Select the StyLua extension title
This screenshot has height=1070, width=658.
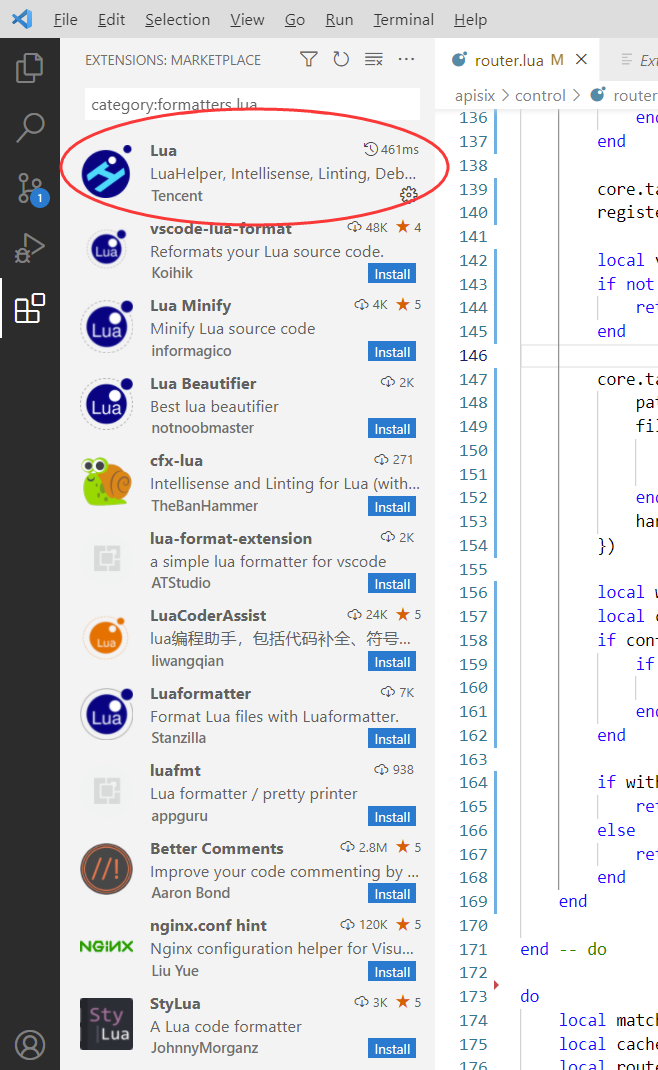[x=175, y=1004]
